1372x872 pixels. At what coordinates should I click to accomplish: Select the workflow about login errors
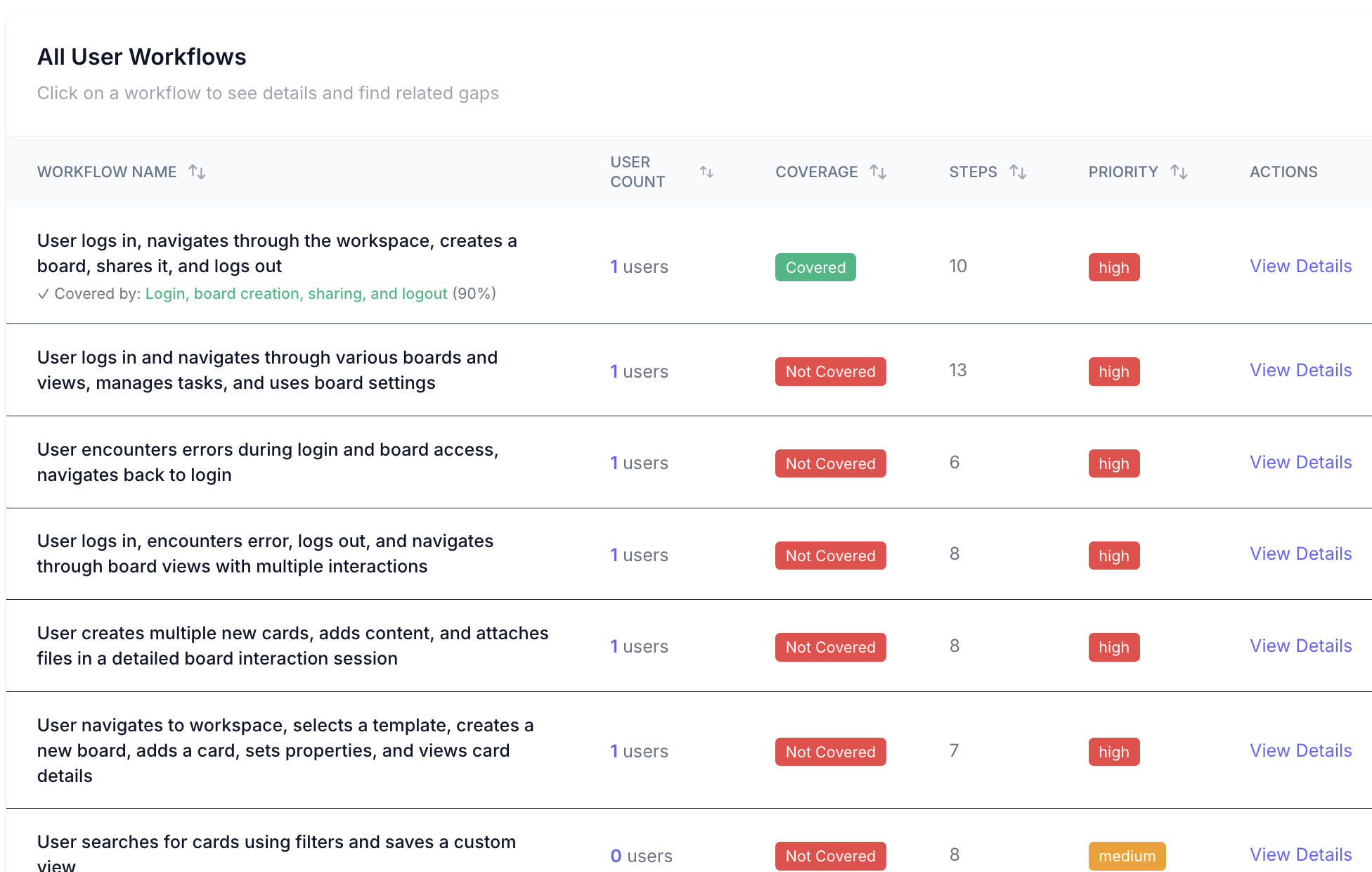pyautogui.click(x=267, y=462)
